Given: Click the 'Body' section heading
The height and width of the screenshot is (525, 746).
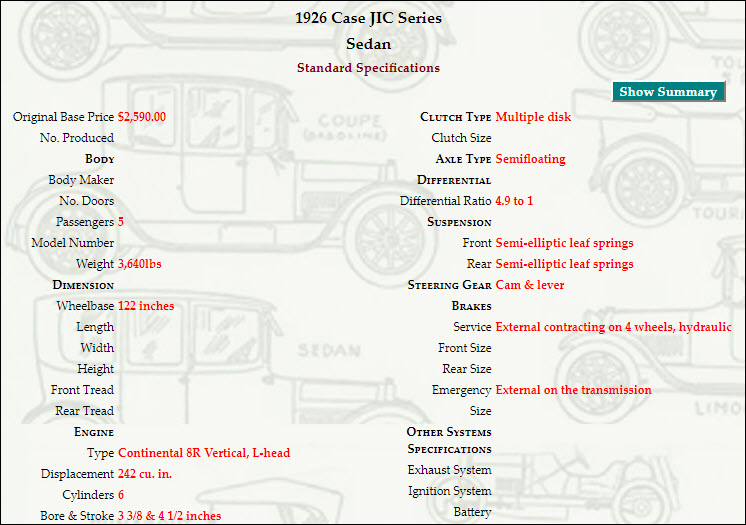Looking at the screenshot, I should (100, 159).
